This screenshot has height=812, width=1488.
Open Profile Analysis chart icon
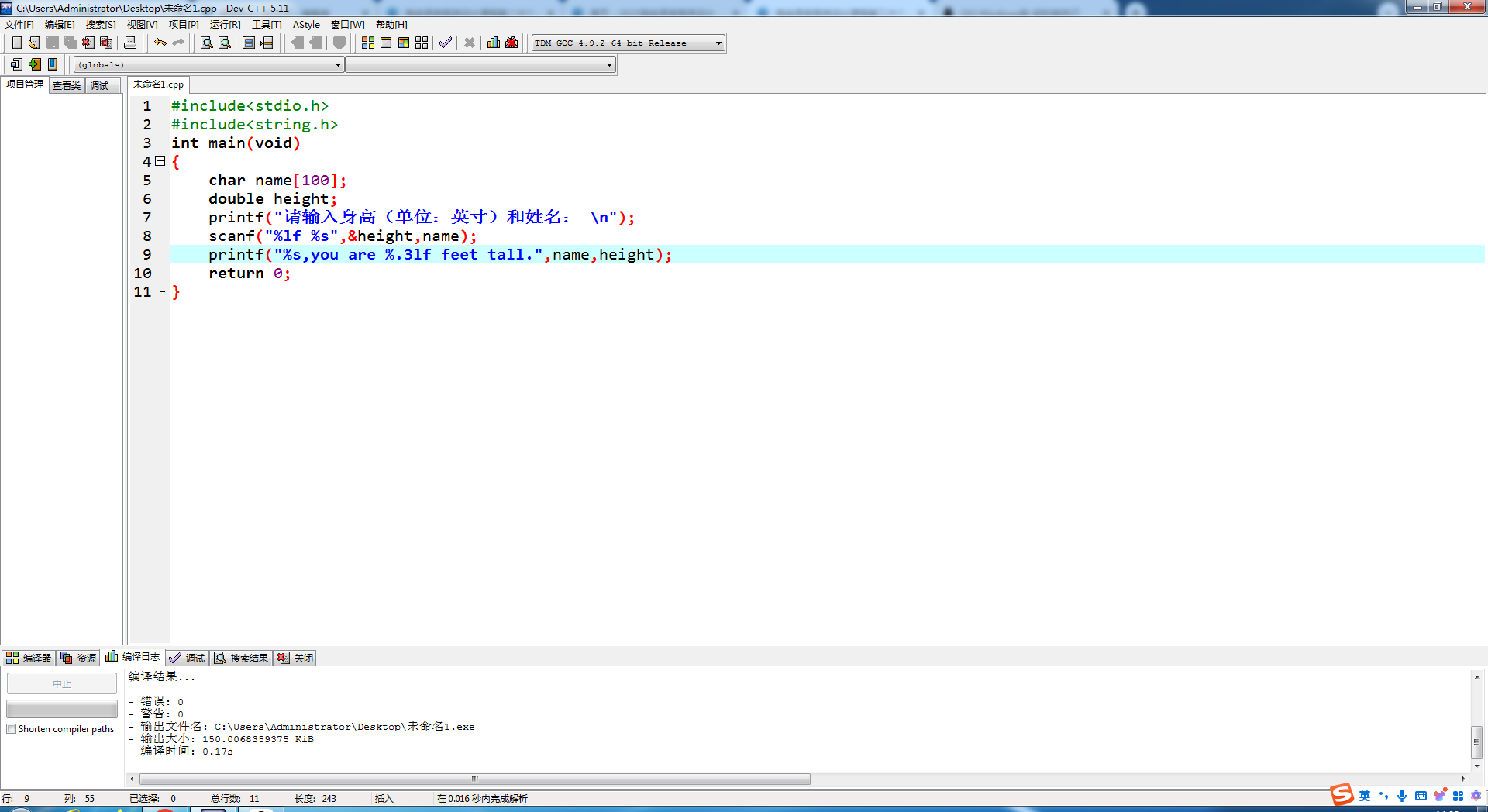click(494, 43)
